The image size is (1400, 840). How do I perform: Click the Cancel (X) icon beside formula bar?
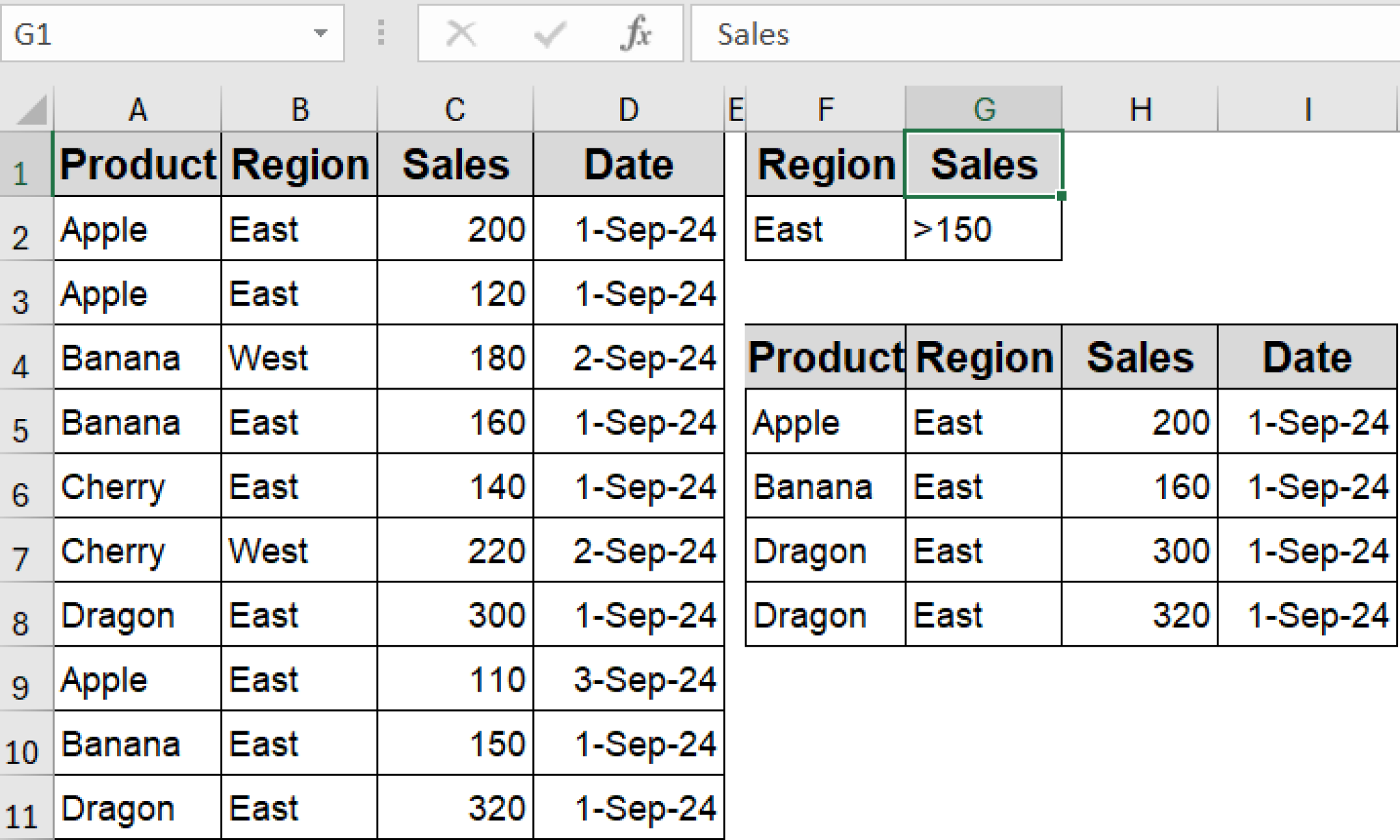coord(461,33)
